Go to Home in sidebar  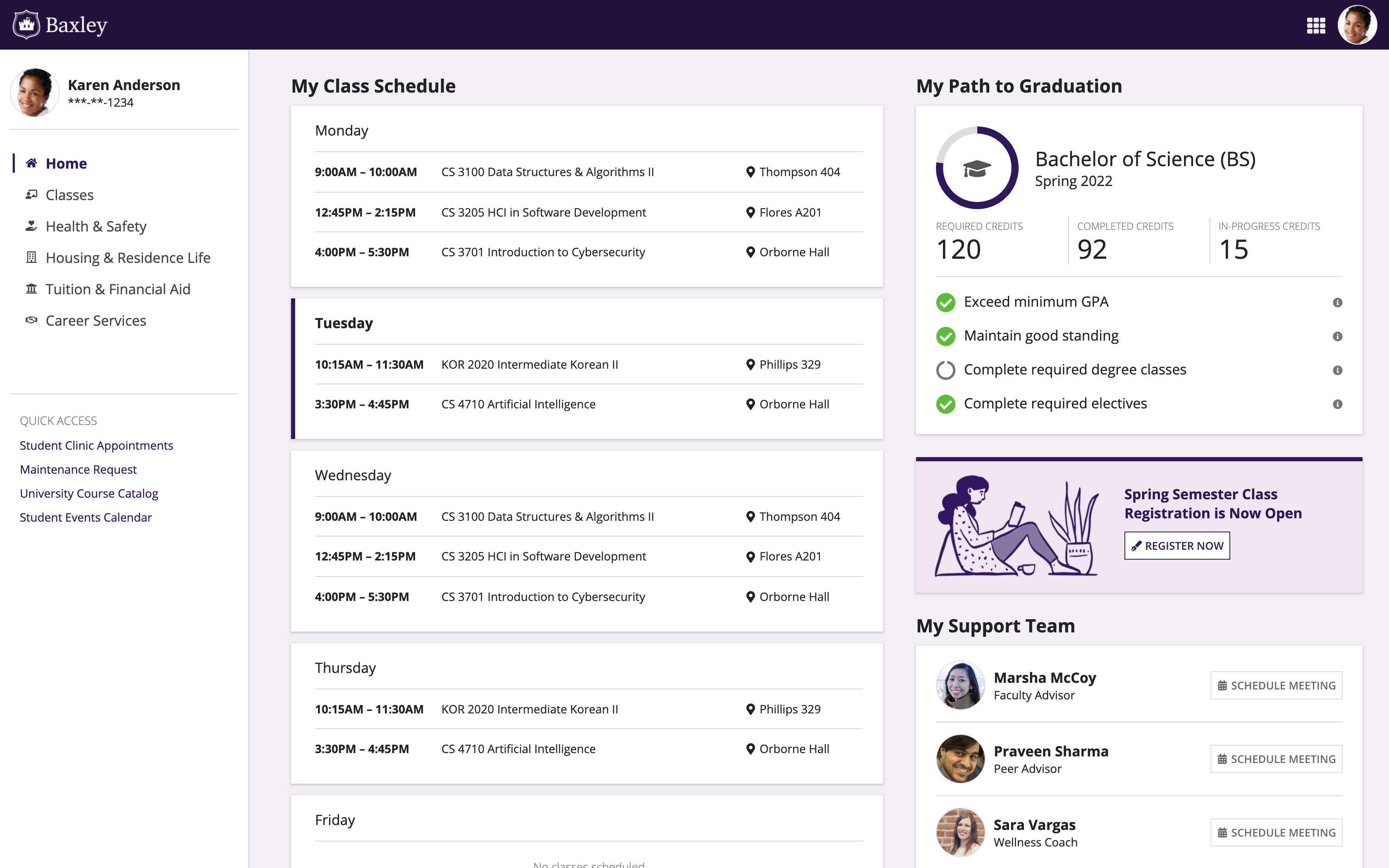tap(66, 163)
